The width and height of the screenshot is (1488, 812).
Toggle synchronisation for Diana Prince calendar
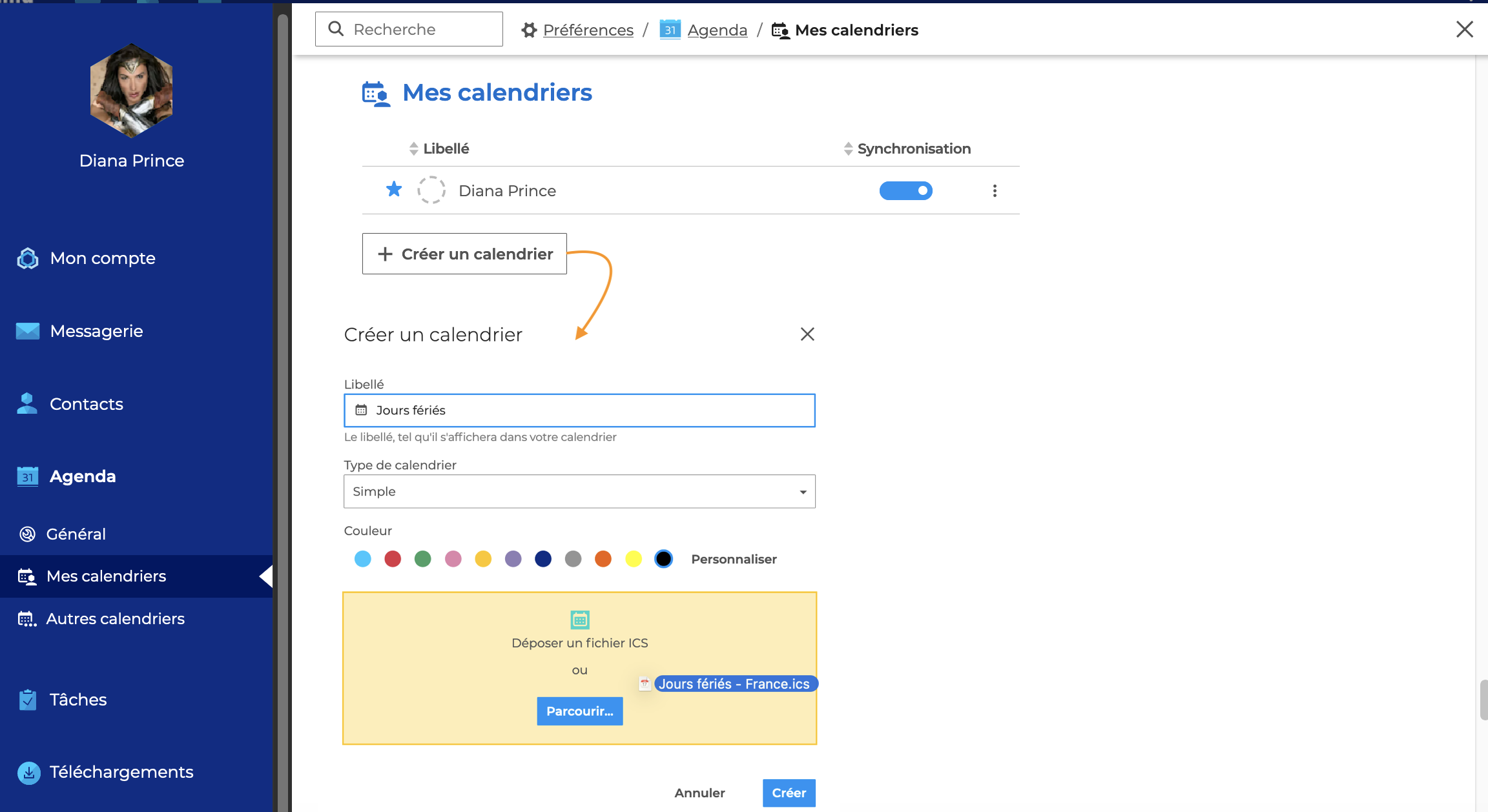[x=905, y=190]
